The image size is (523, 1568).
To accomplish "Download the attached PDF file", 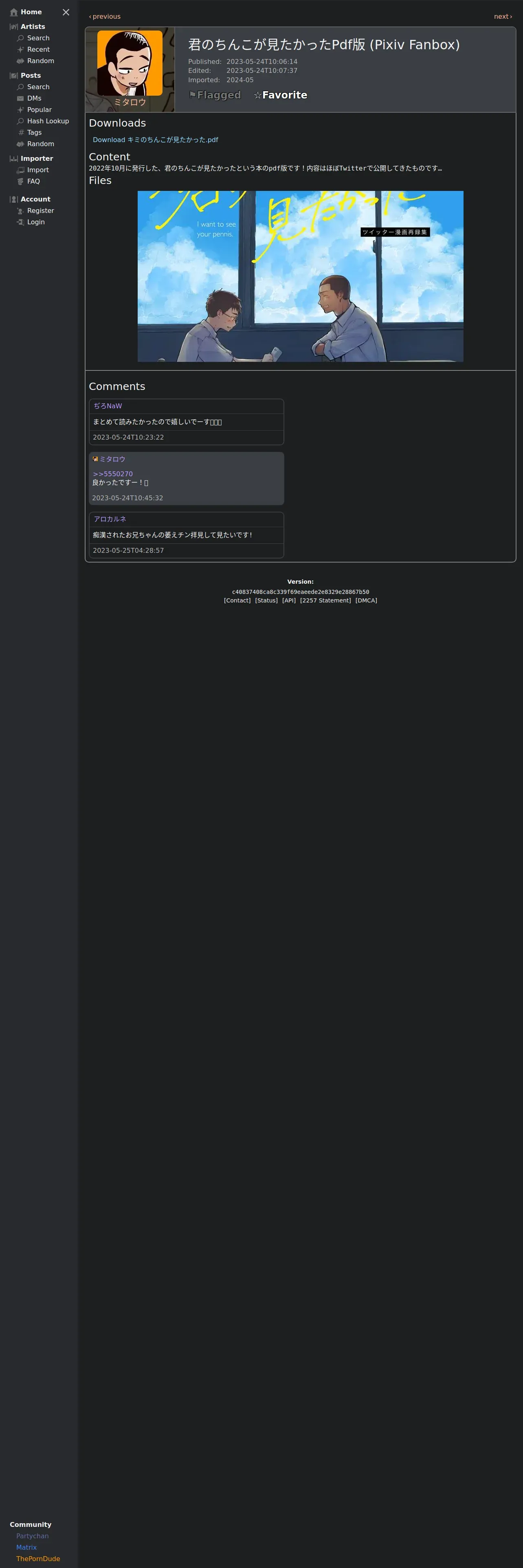I will [x=155, y=140].
